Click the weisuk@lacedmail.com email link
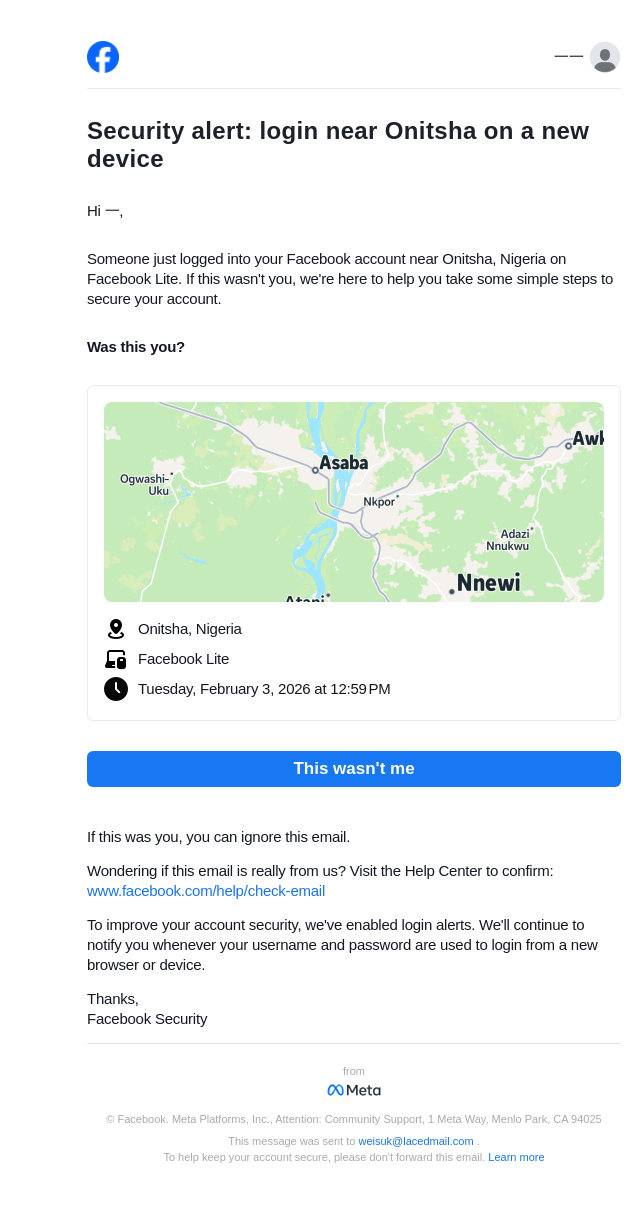The image size is (624, 1213). coord(416,1141)
